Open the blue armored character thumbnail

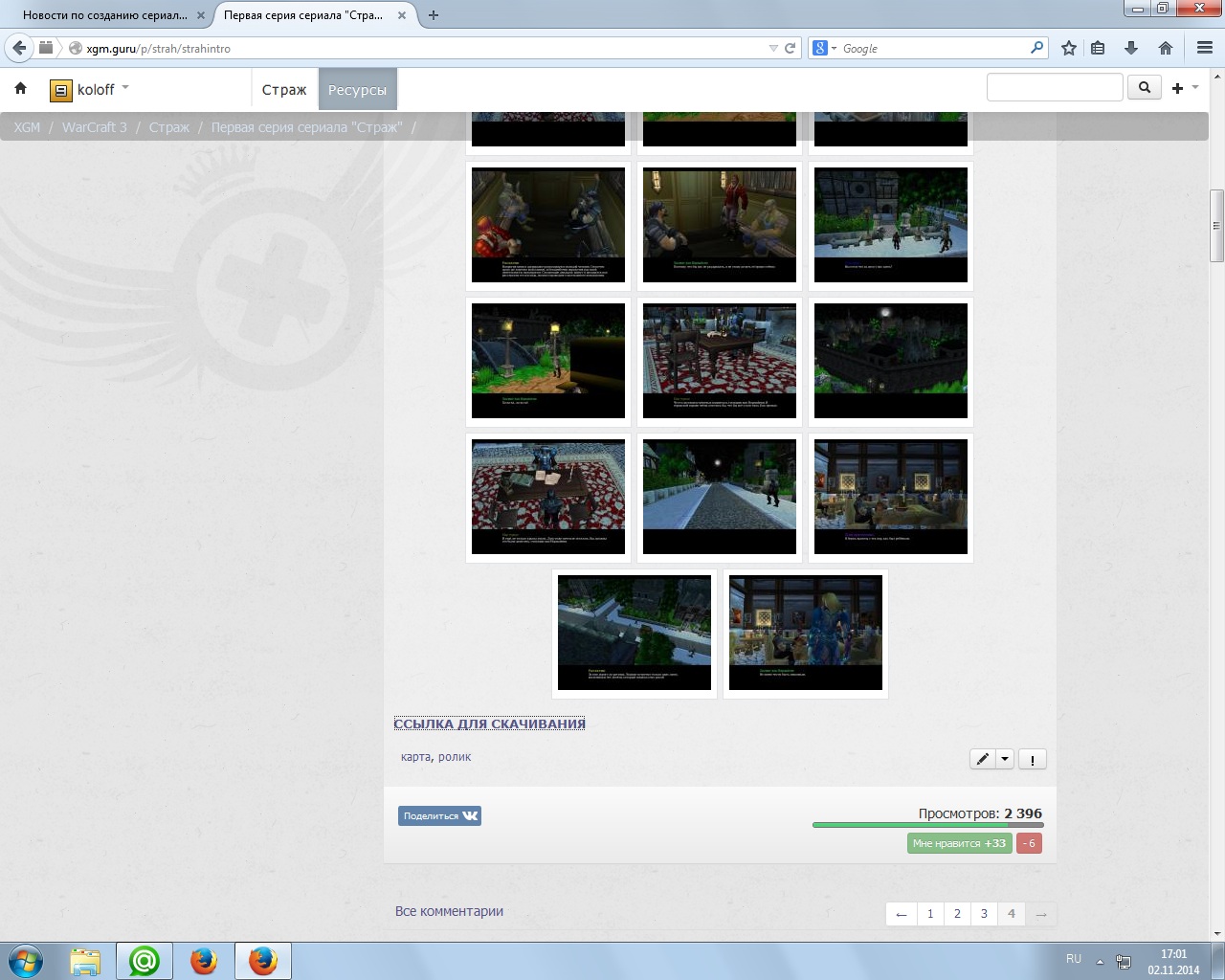coord(806,633)
